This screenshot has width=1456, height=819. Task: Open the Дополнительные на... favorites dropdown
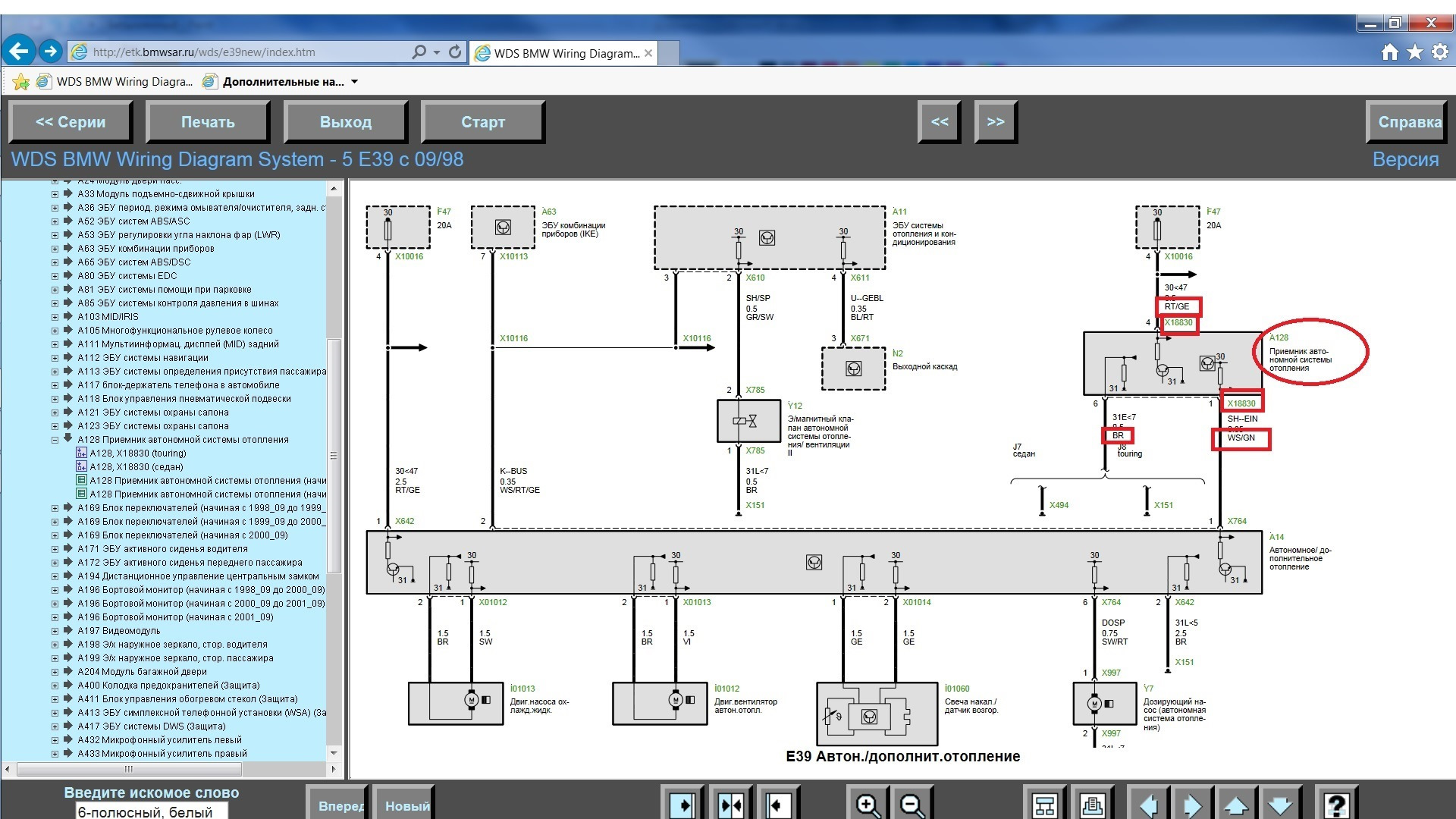pos(354,82)
